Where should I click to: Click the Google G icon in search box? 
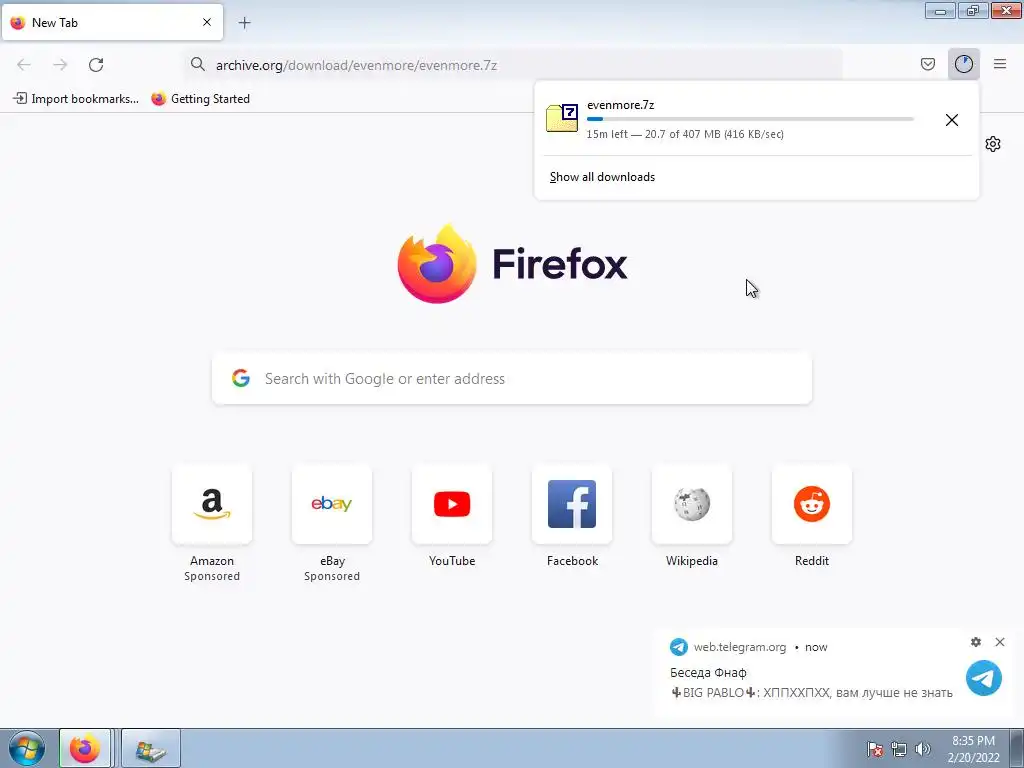pyautogui.click(x=240, y=378)
